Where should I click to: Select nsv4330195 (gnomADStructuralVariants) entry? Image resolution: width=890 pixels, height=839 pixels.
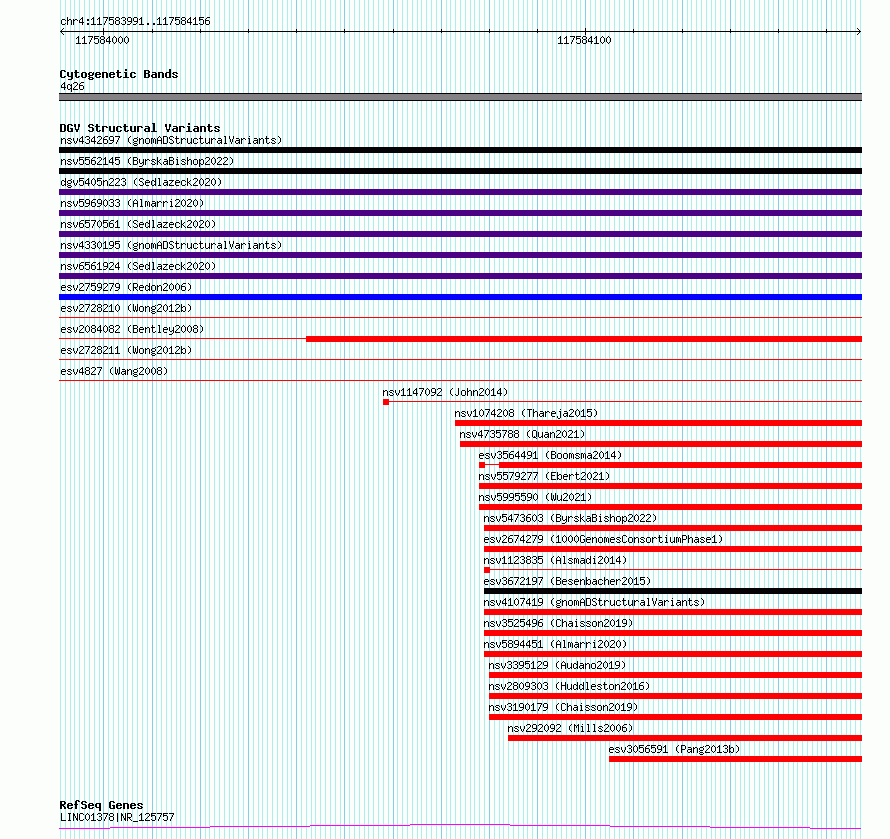(x=171, y=245)
